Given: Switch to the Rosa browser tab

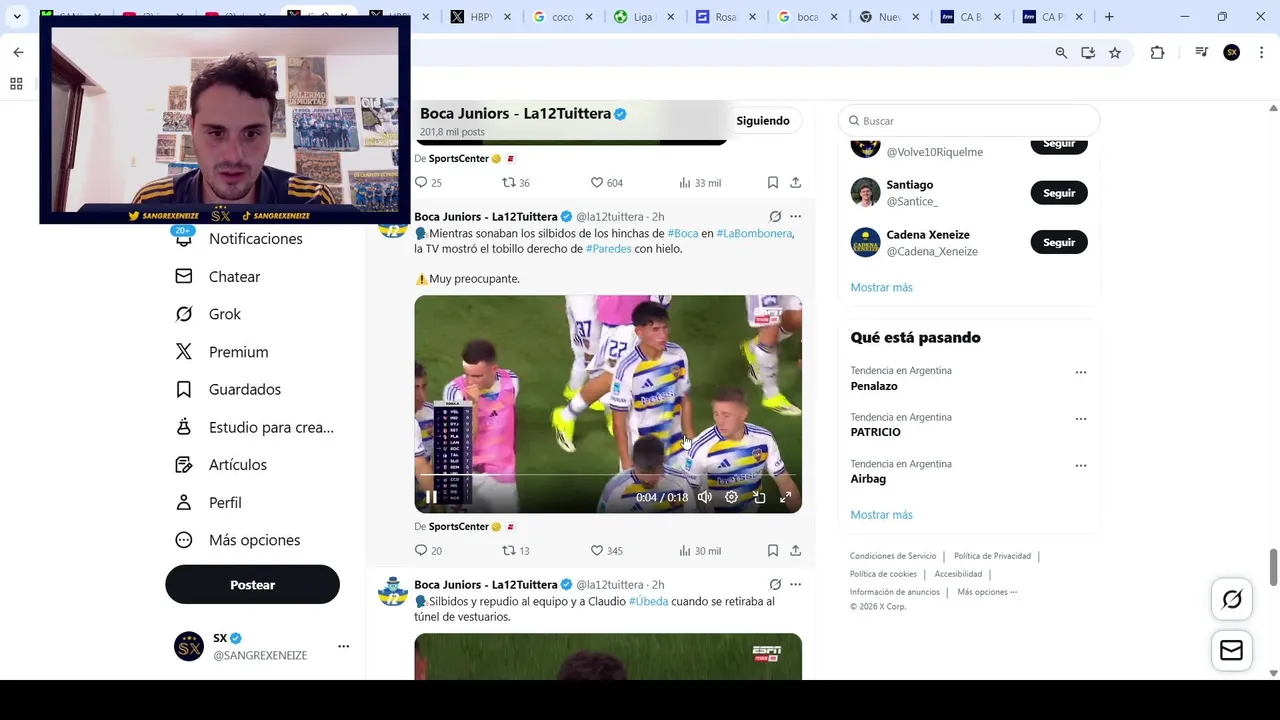Looking at the screenshot, I should [x=725, y=17].
